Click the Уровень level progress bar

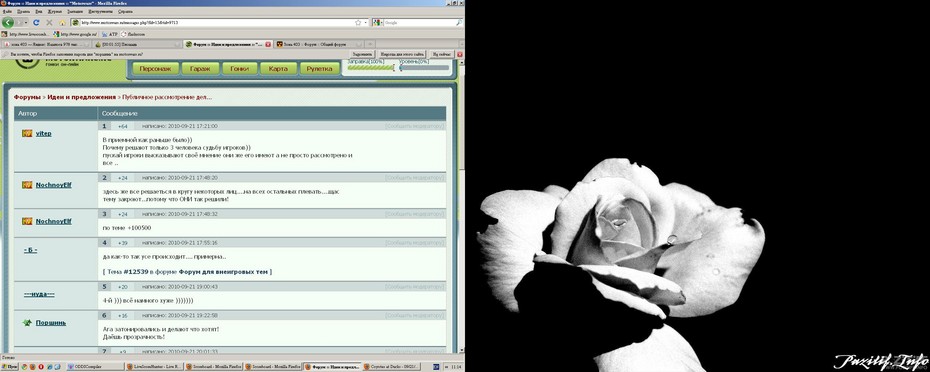click(x=423, y=68)
